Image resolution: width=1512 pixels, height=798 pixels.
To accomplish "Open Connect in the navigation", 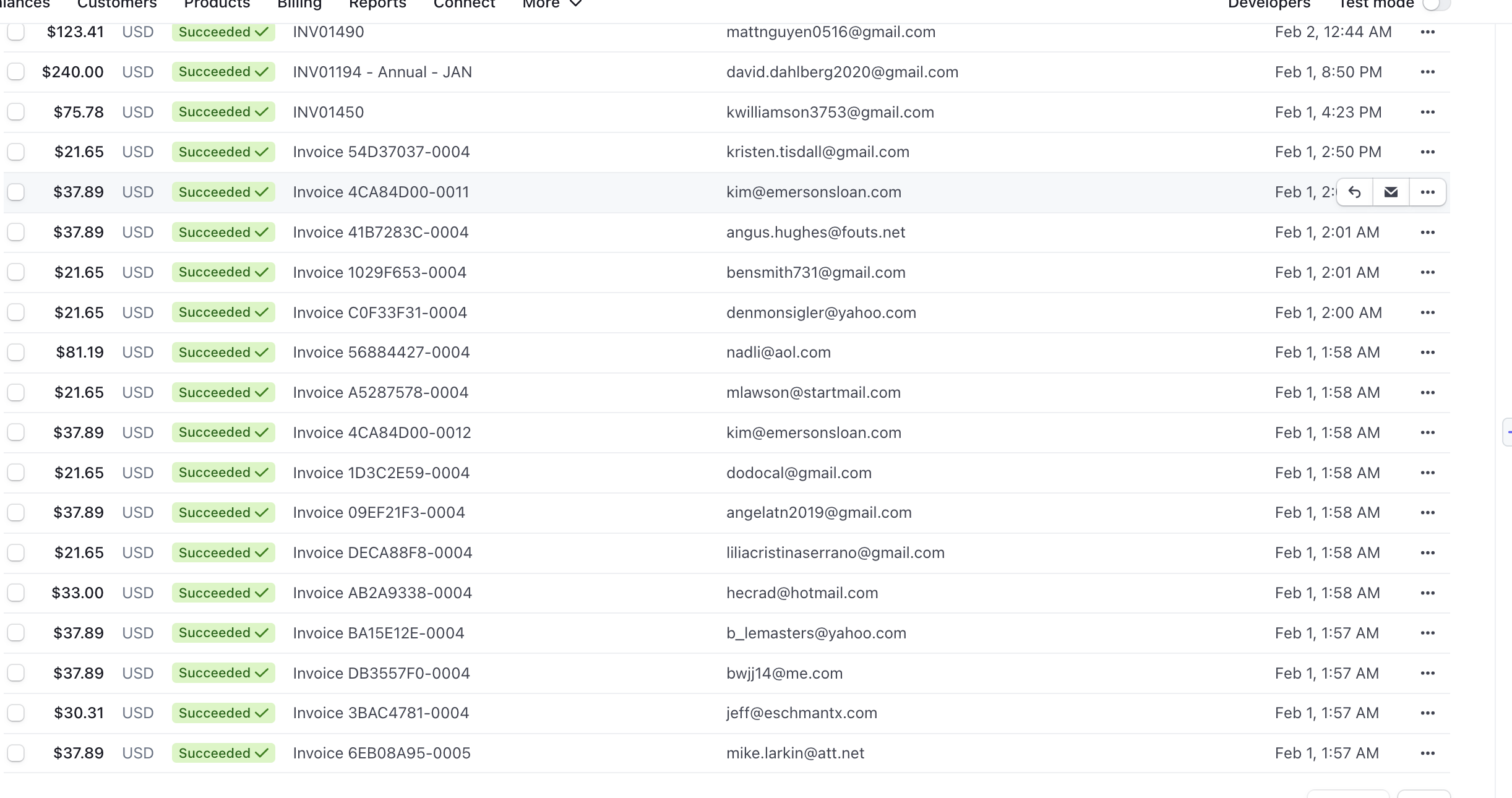I will (x=464, y=4).
